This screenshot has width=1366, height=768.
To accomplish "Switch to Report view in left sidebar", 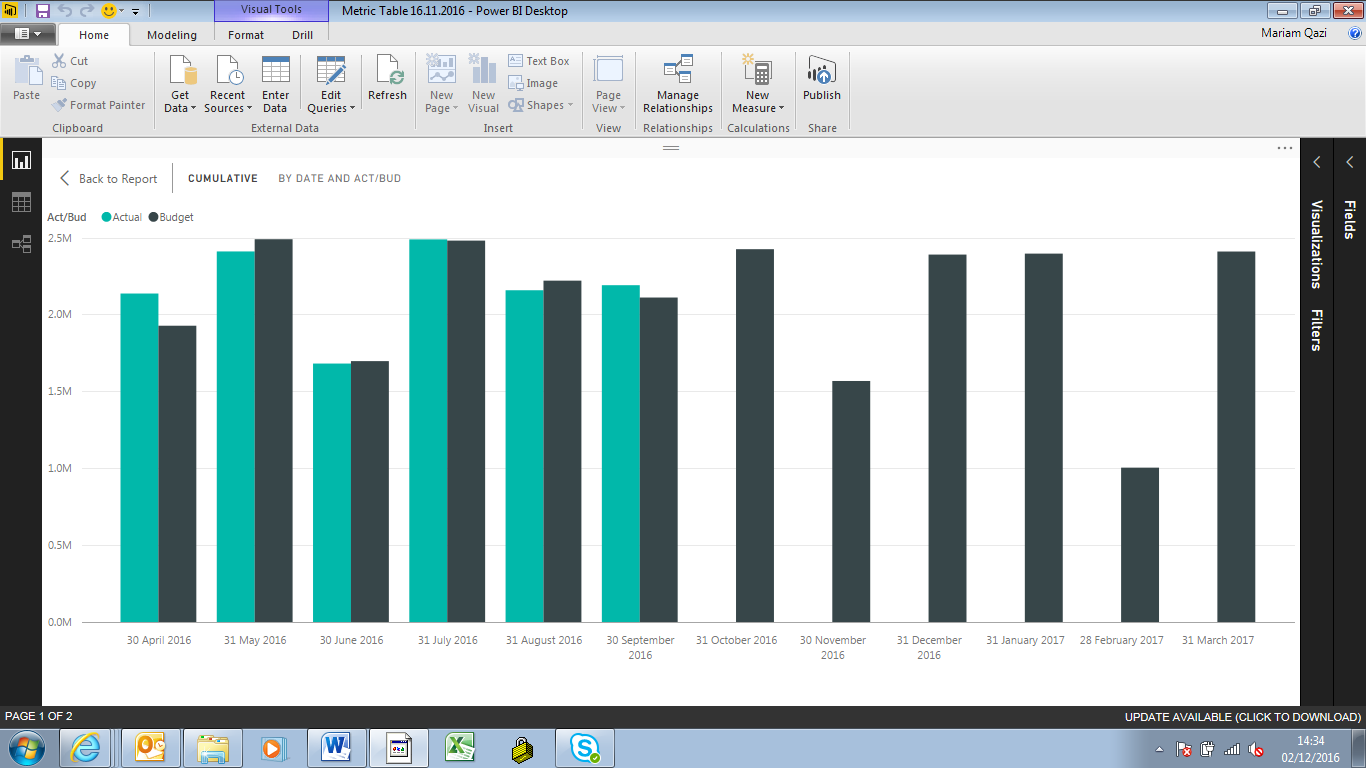I will (21, 160).
